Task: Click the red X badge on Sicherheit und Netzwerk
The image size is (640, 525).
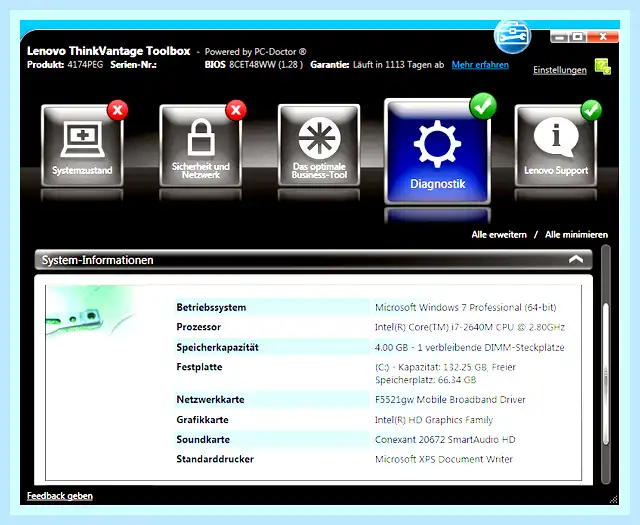Action: pos(236,110)
